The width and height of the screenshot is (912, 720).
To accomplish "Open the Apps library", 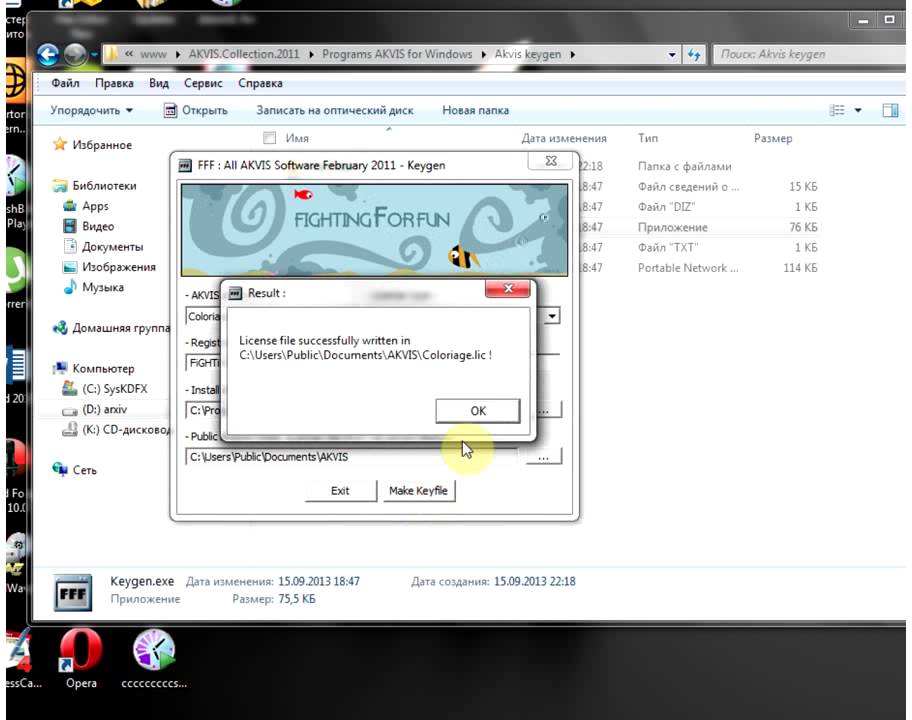I will click(95, 206).
